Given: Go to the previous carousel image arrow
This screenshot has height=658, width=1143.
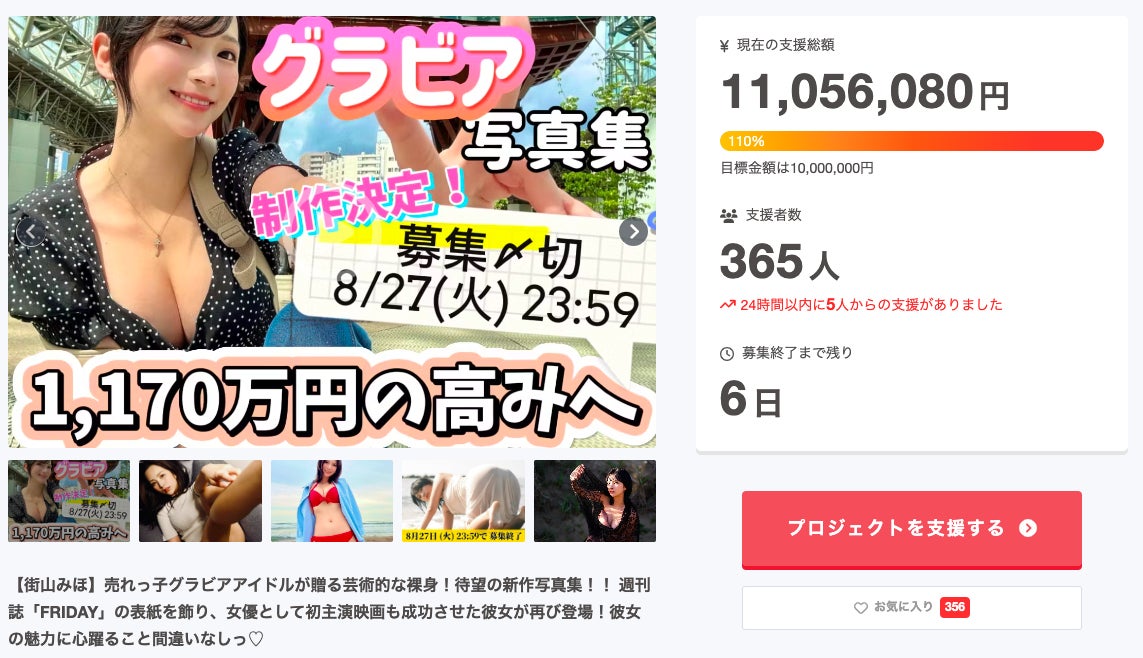Looking at the screenshot, I should point(31,232).
